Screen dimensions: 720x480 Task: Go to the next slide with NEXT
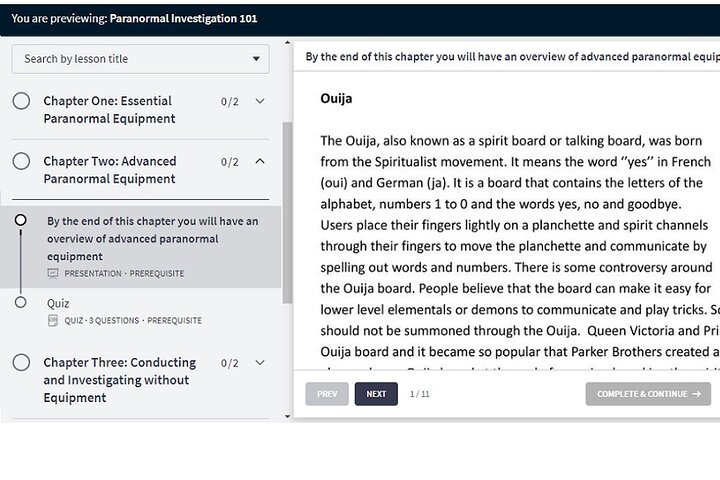(x=376, y=394)
